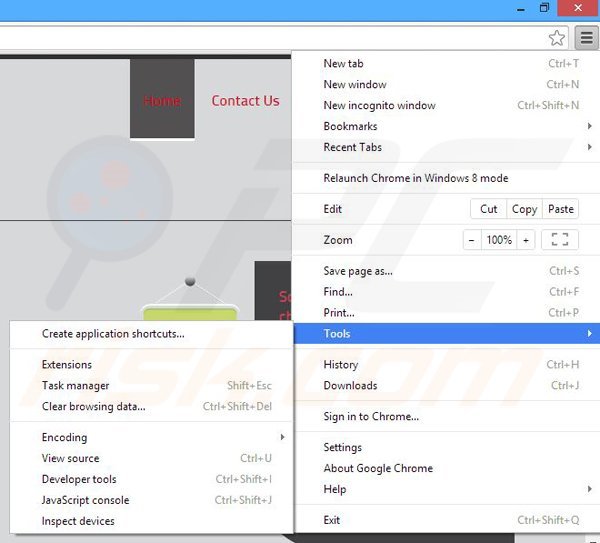Click the Paste button in Edit row
Image resolution: width=600 pixels, height=543 pixels.
(x=561, y=209)
